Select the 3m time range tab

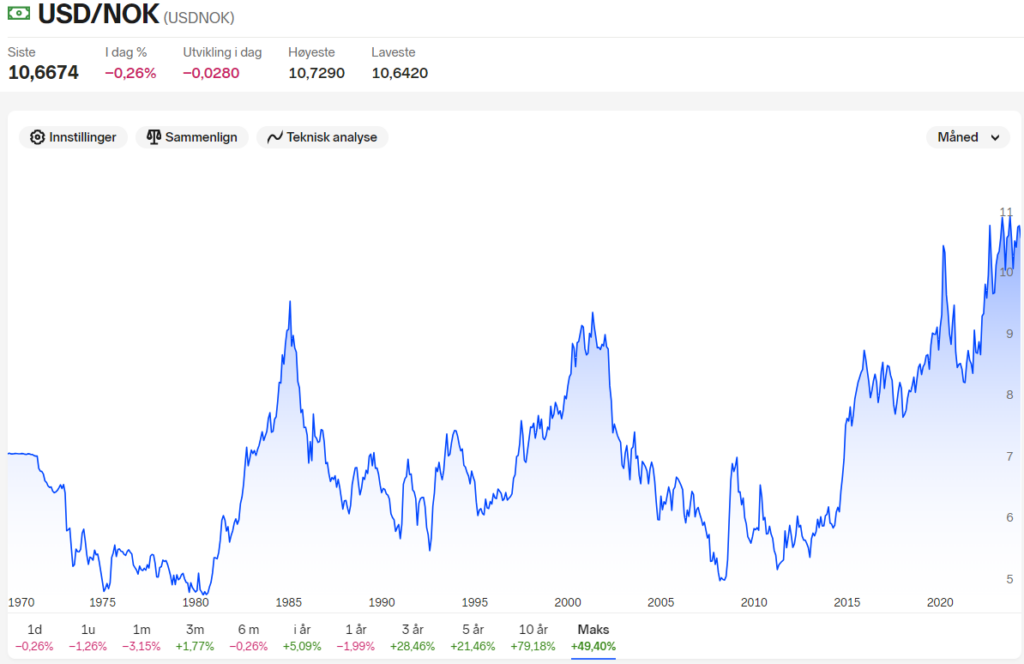pyautogui.click(x=195, y=637)
